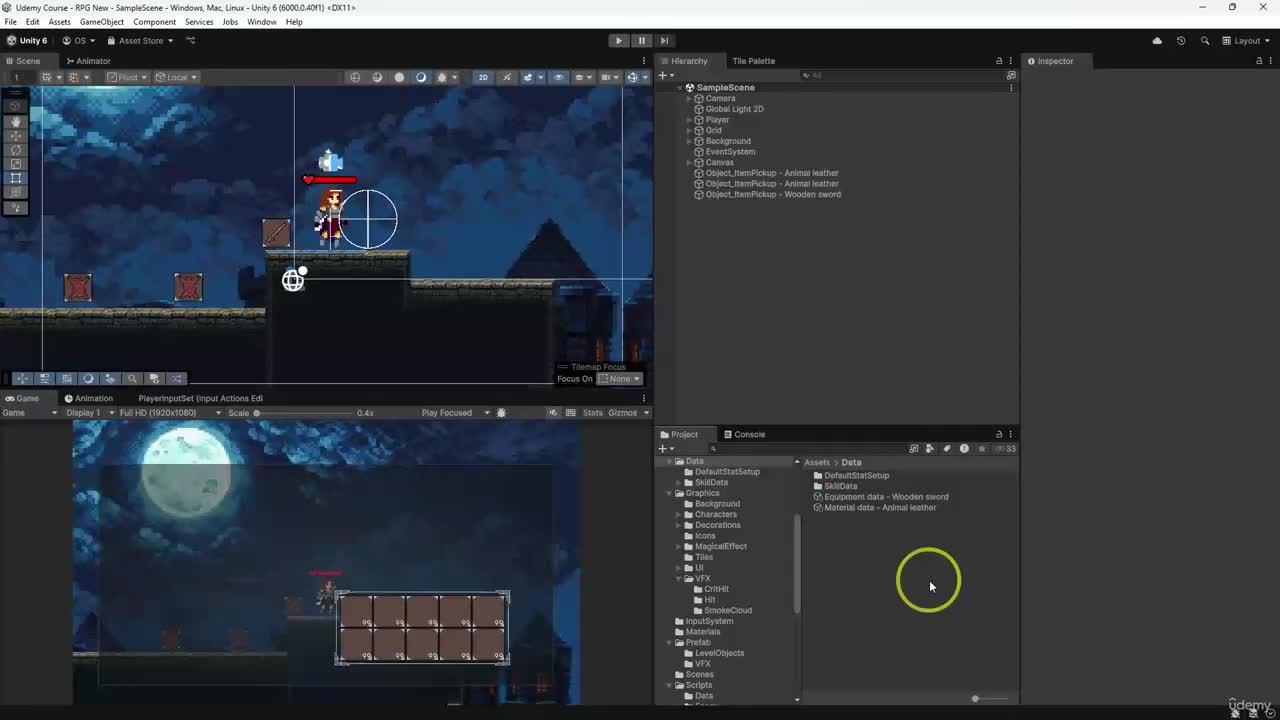Open the Local handle rotation dropdown

click(177, 77)
